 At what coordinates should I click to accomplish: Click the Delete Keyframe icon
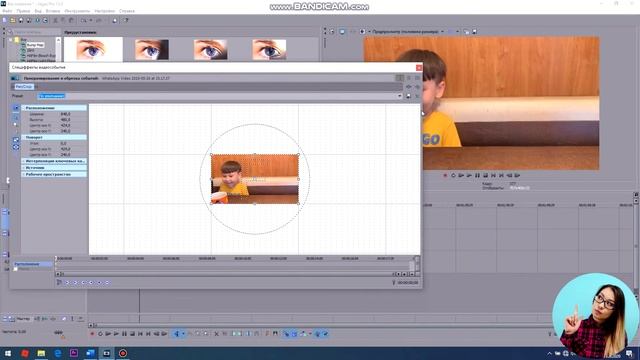107,282
